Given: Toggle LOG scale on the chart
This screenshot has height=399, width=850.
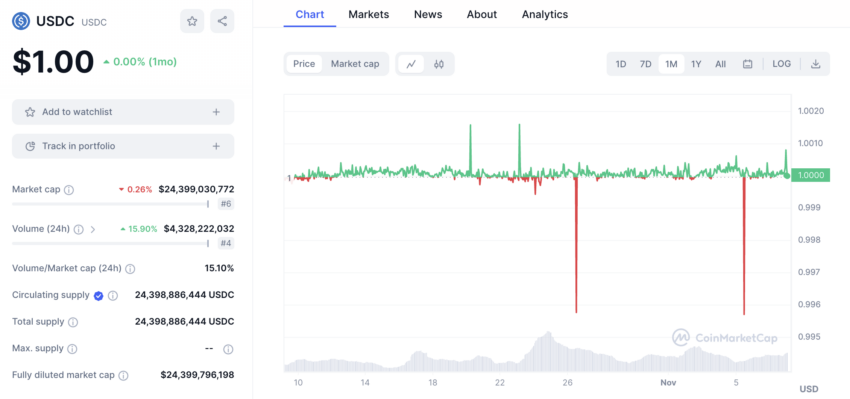Looking at the screenshot, I should tap(781, 64).
